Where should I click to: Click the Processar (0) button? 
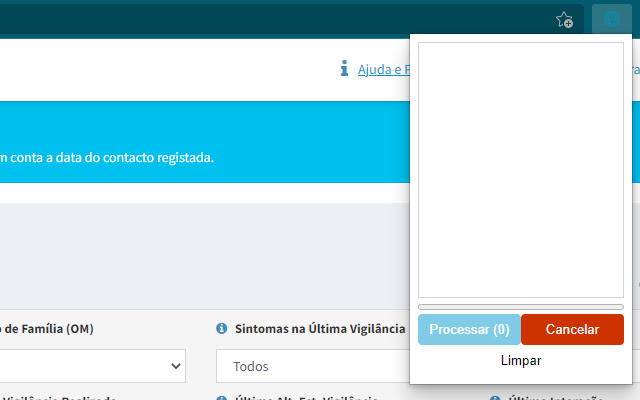pos(469,329)
